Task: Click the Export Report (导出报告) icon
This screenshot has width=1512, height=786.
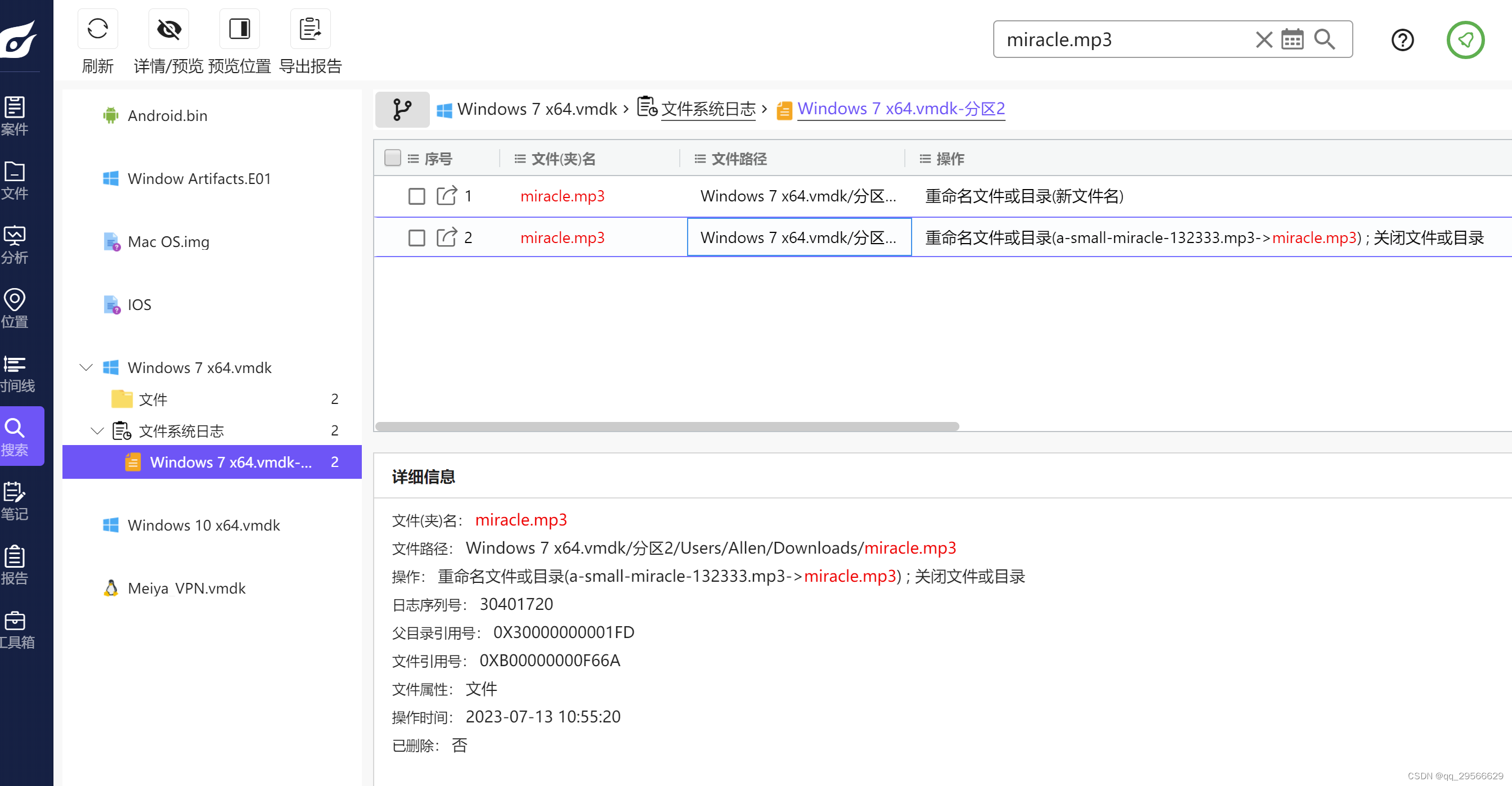Action: click(x=310, y=29)
